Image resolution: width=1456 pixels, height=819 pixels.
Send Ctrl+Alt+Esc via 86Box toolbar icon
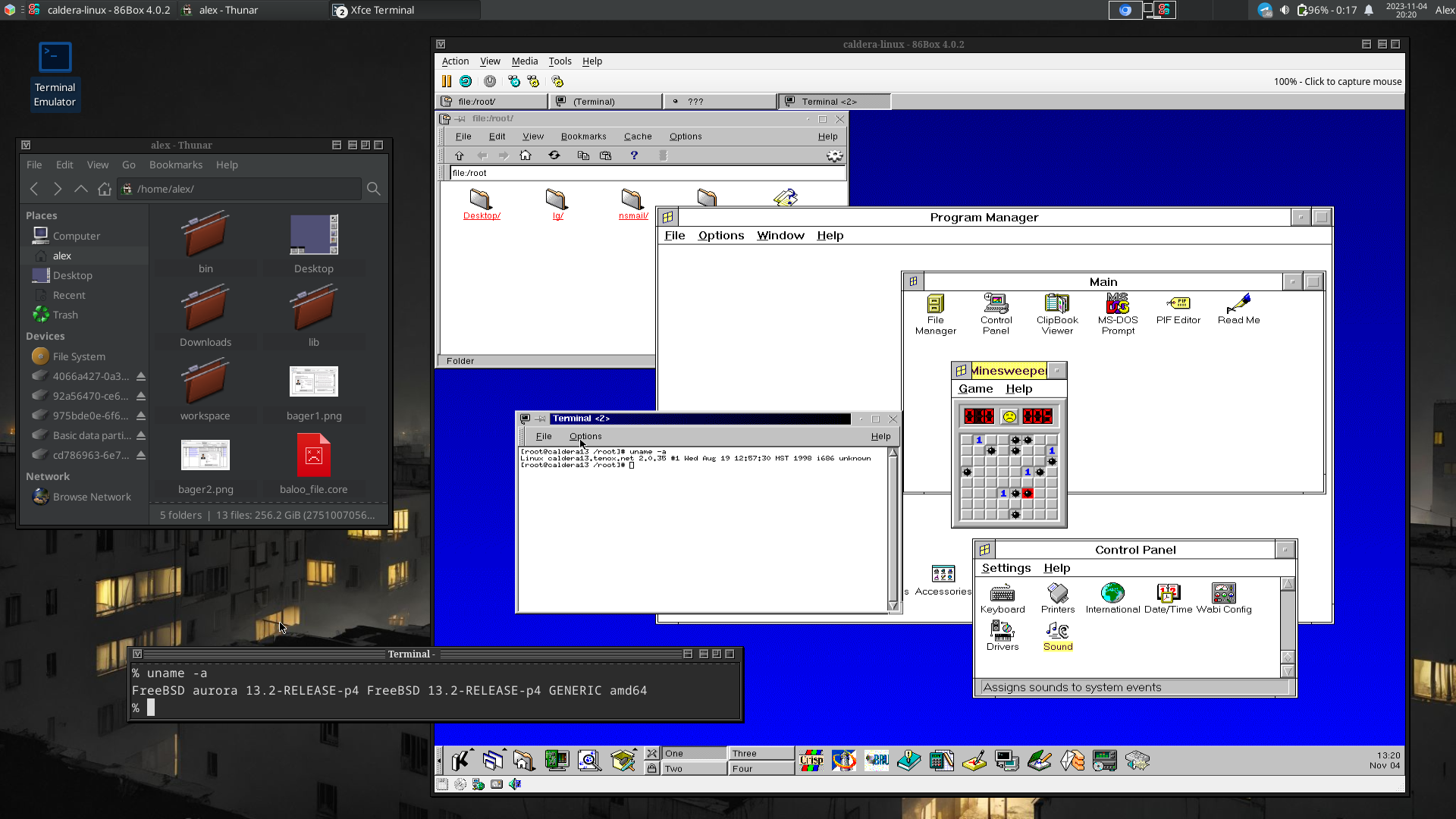point(533,81)
